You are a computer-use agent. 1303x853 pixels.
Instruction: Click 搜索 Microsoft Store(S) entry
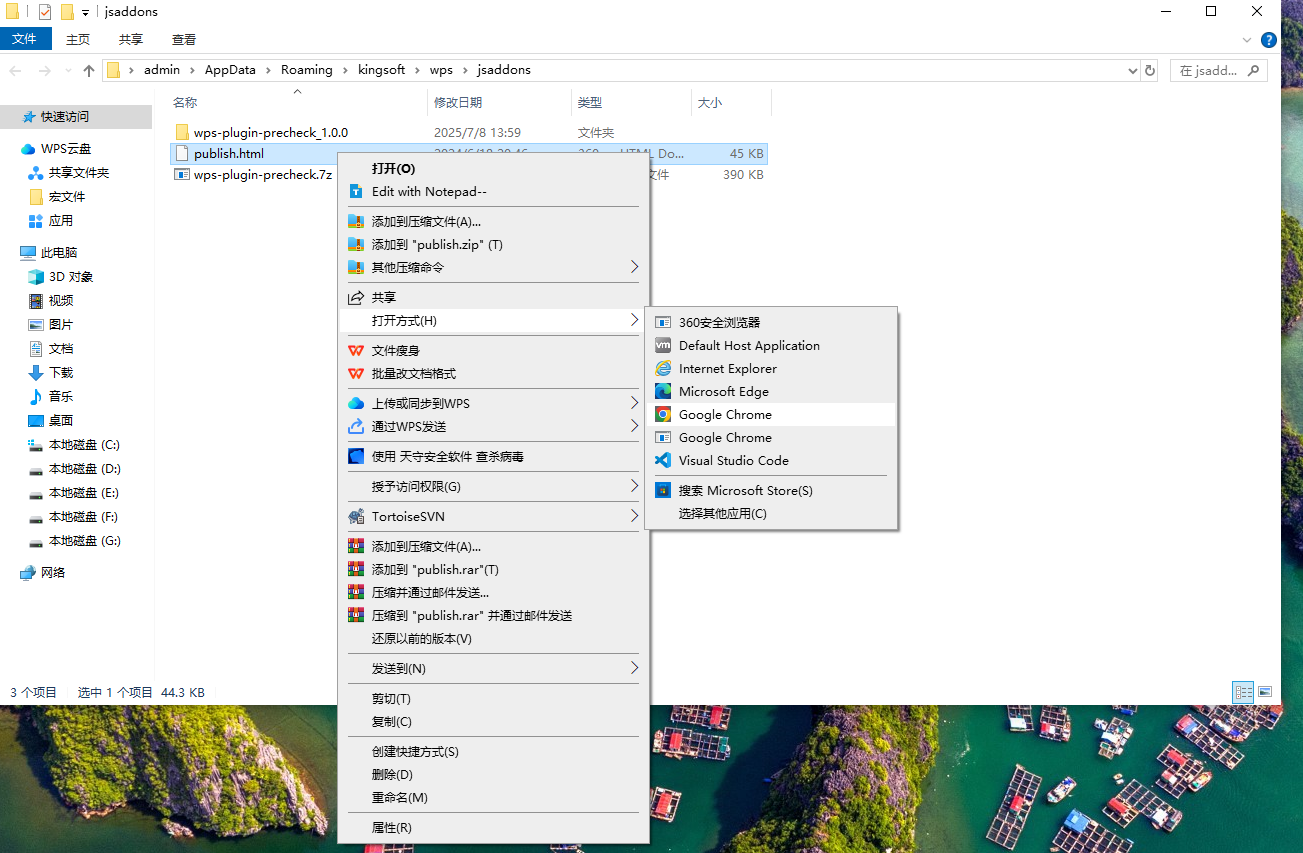coord(745,490)
